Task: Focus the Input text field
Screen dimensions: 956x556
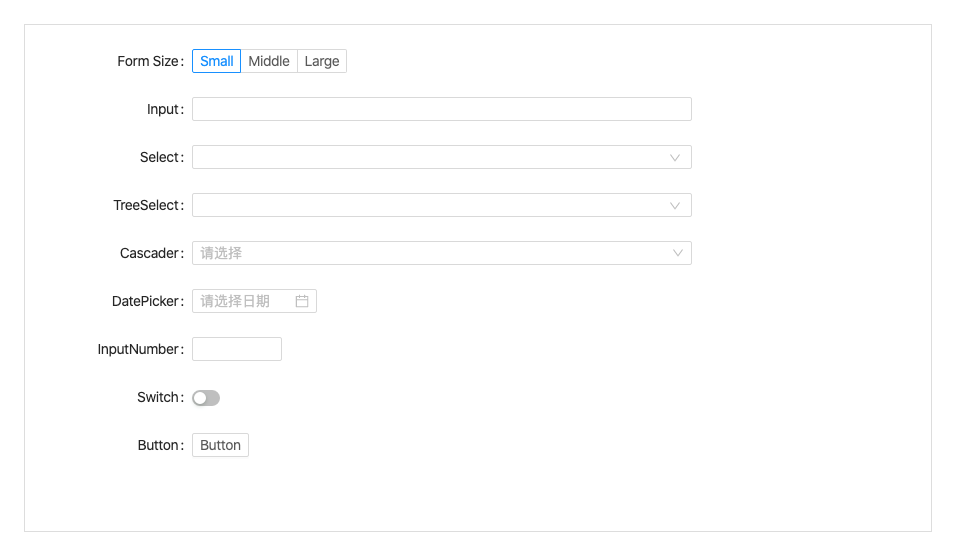Action: (441, 109)
